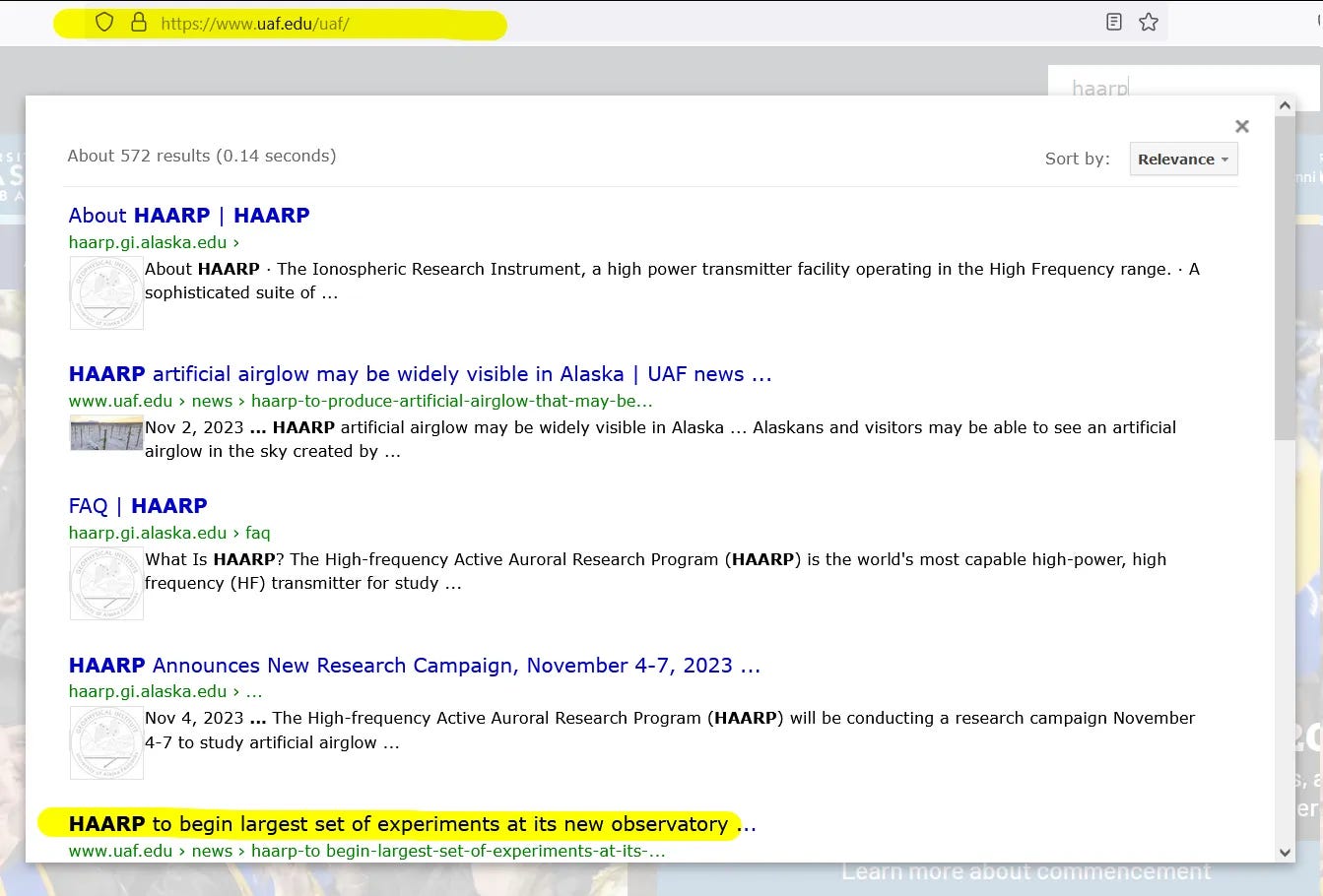The image size is (1323, 896).
Task: Click the shield tracking protection icon
Action: point(104,23)
